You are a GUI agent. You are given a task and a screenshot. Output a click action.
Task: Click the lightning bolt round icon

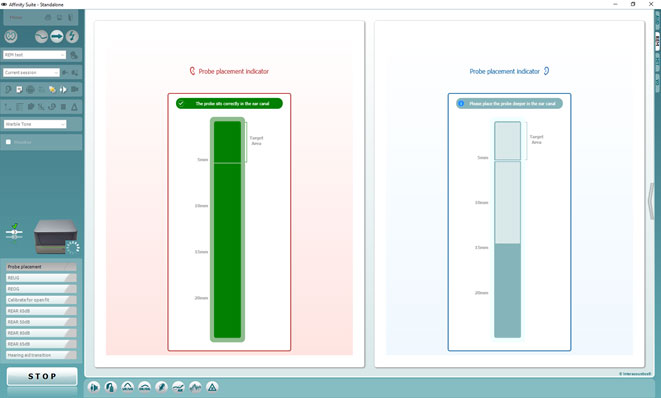[72, 37]
